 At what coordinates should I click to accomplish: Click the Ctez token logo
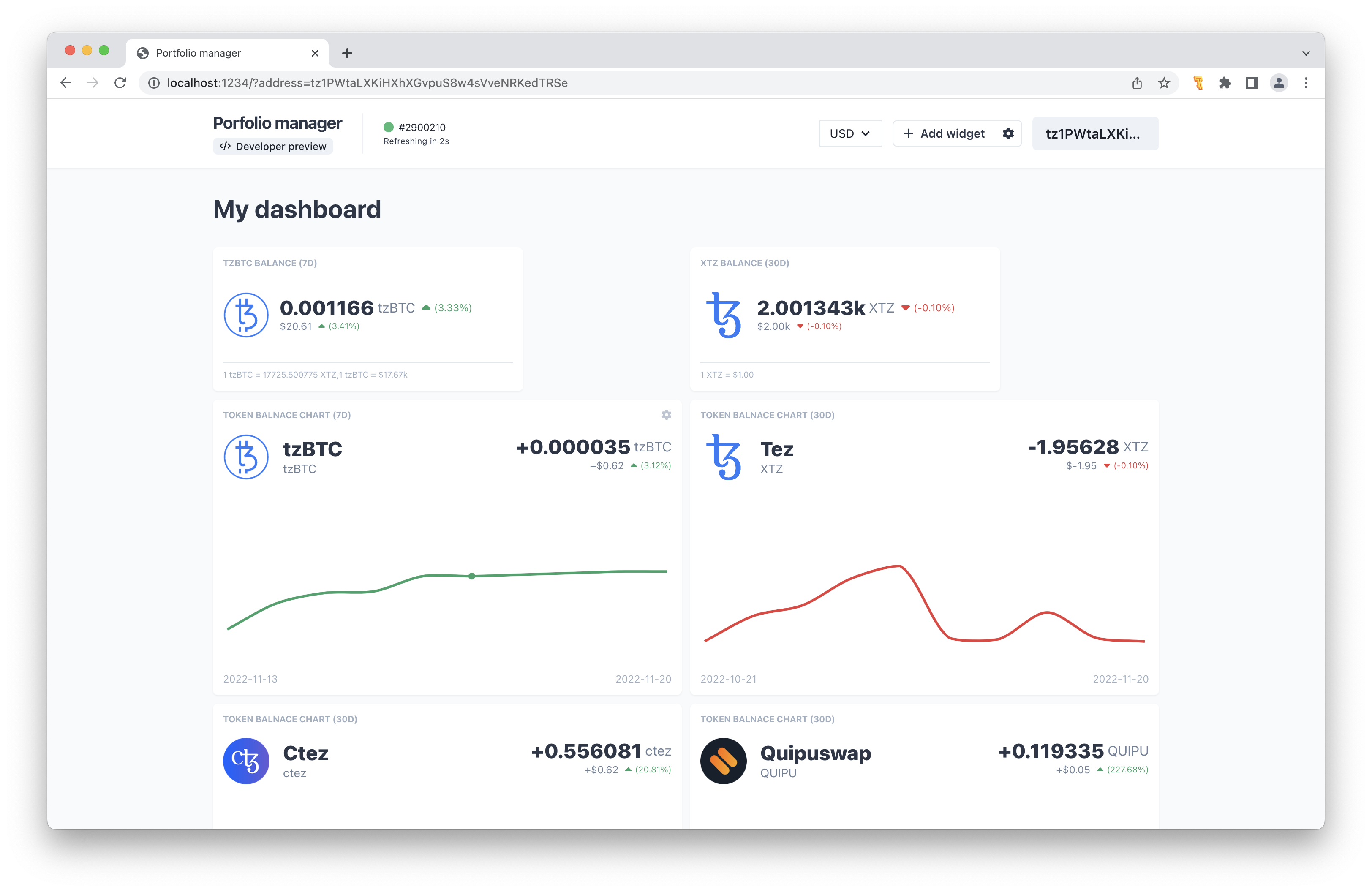pos(245,761)
